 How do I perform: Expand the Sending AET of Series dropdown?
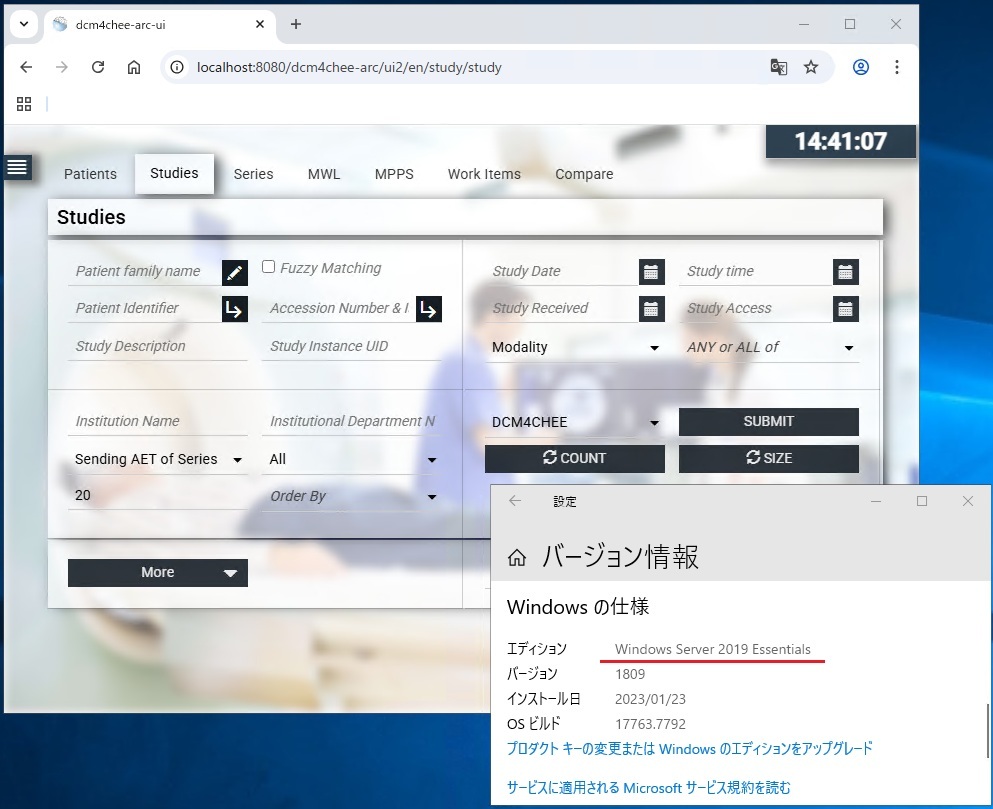(x=158, y=459)
